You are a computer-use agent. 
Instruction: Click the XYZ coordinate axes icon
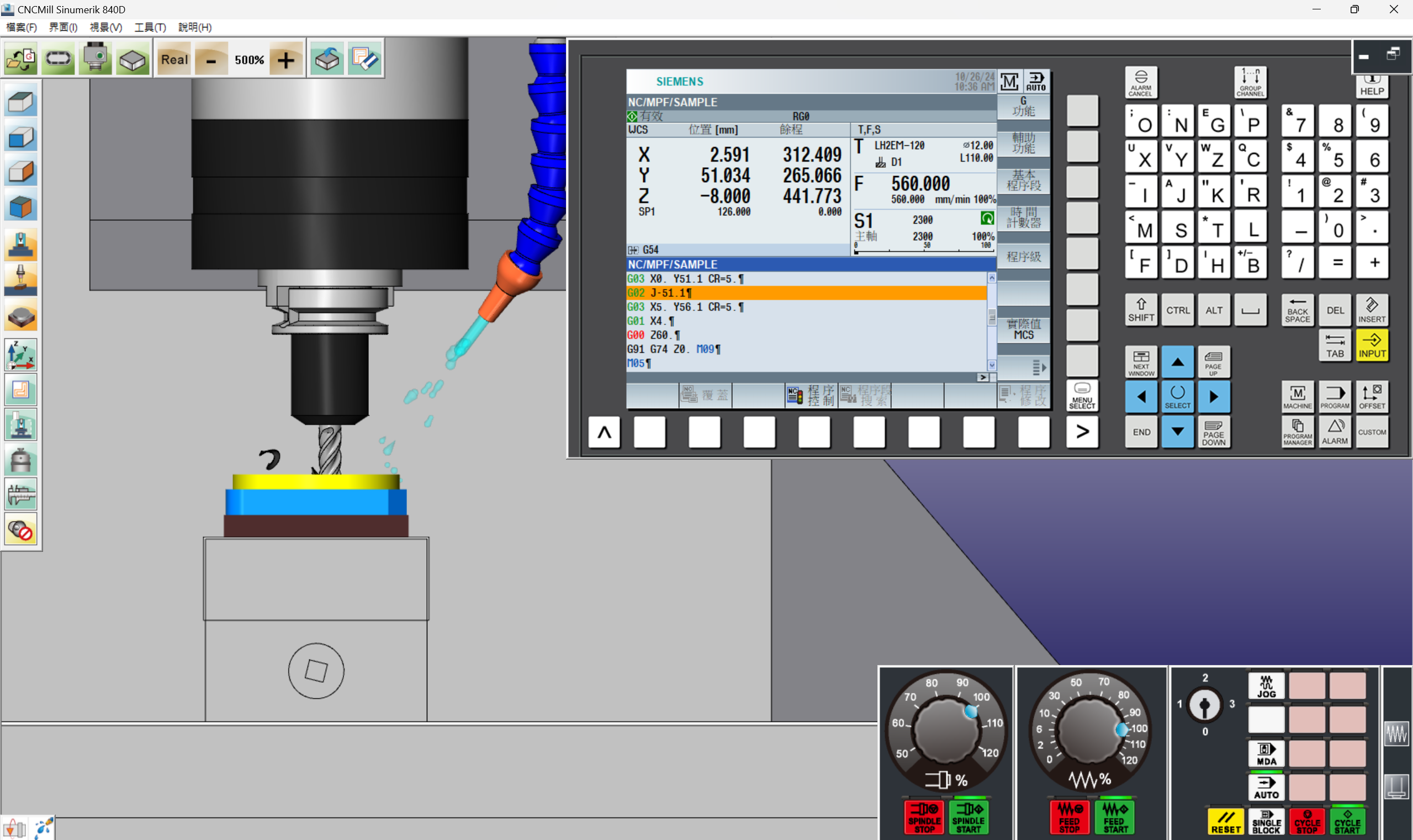pyautogui.click(x=21, y=355)
